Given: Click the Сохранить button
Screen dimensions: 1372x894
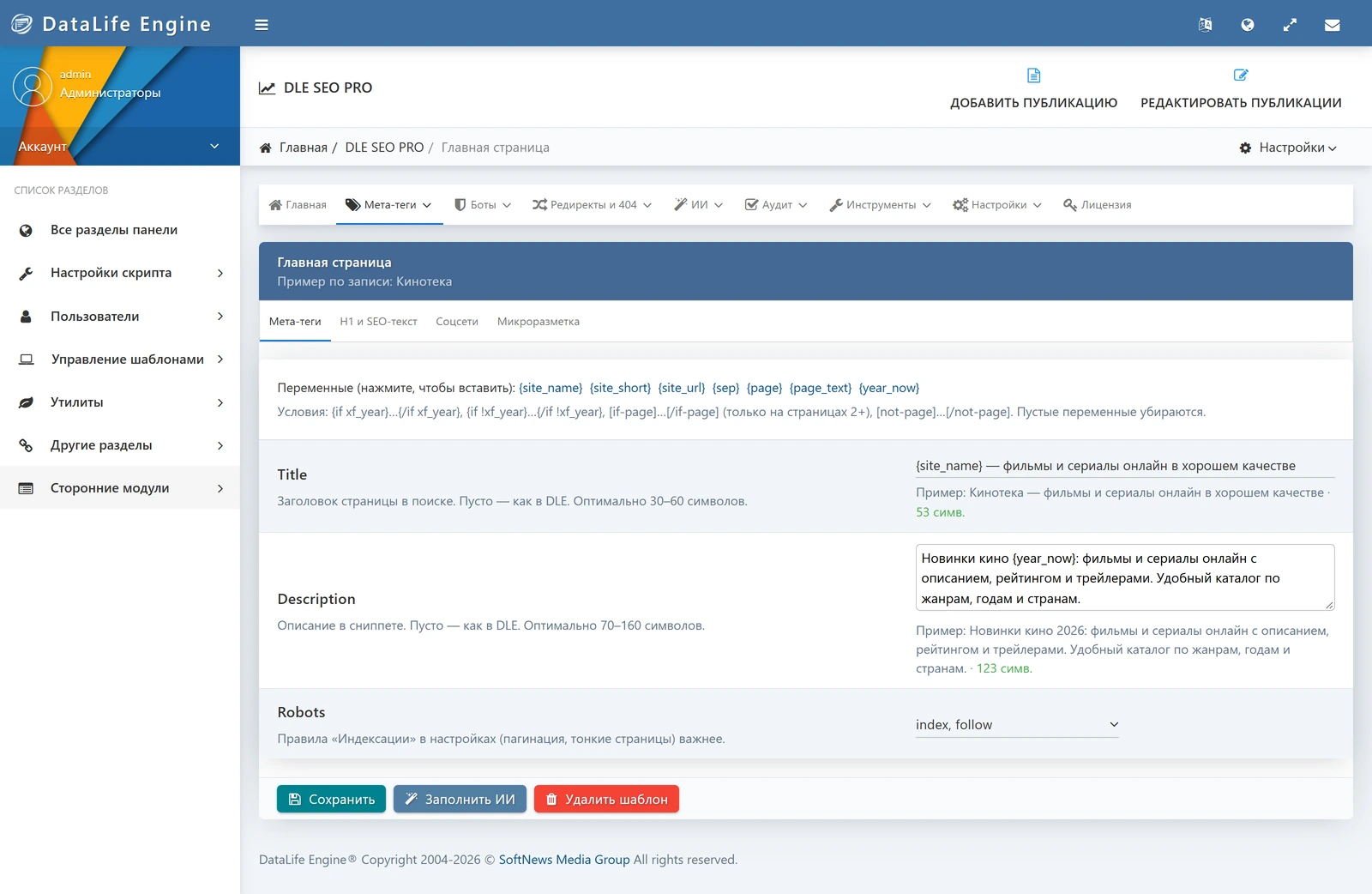Looking at the screenshot, I should (331, 799).
